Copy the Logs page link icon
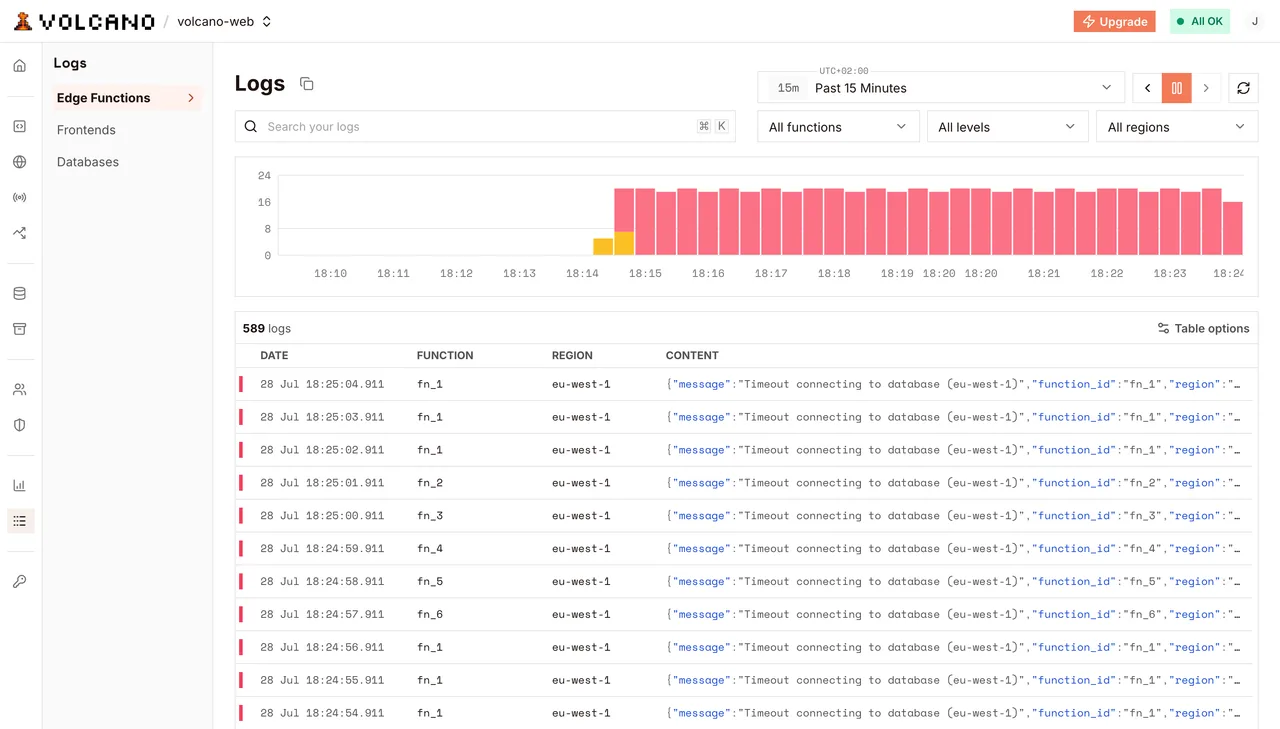Screen dimensions: 1280x729 (x=307, y=84)
